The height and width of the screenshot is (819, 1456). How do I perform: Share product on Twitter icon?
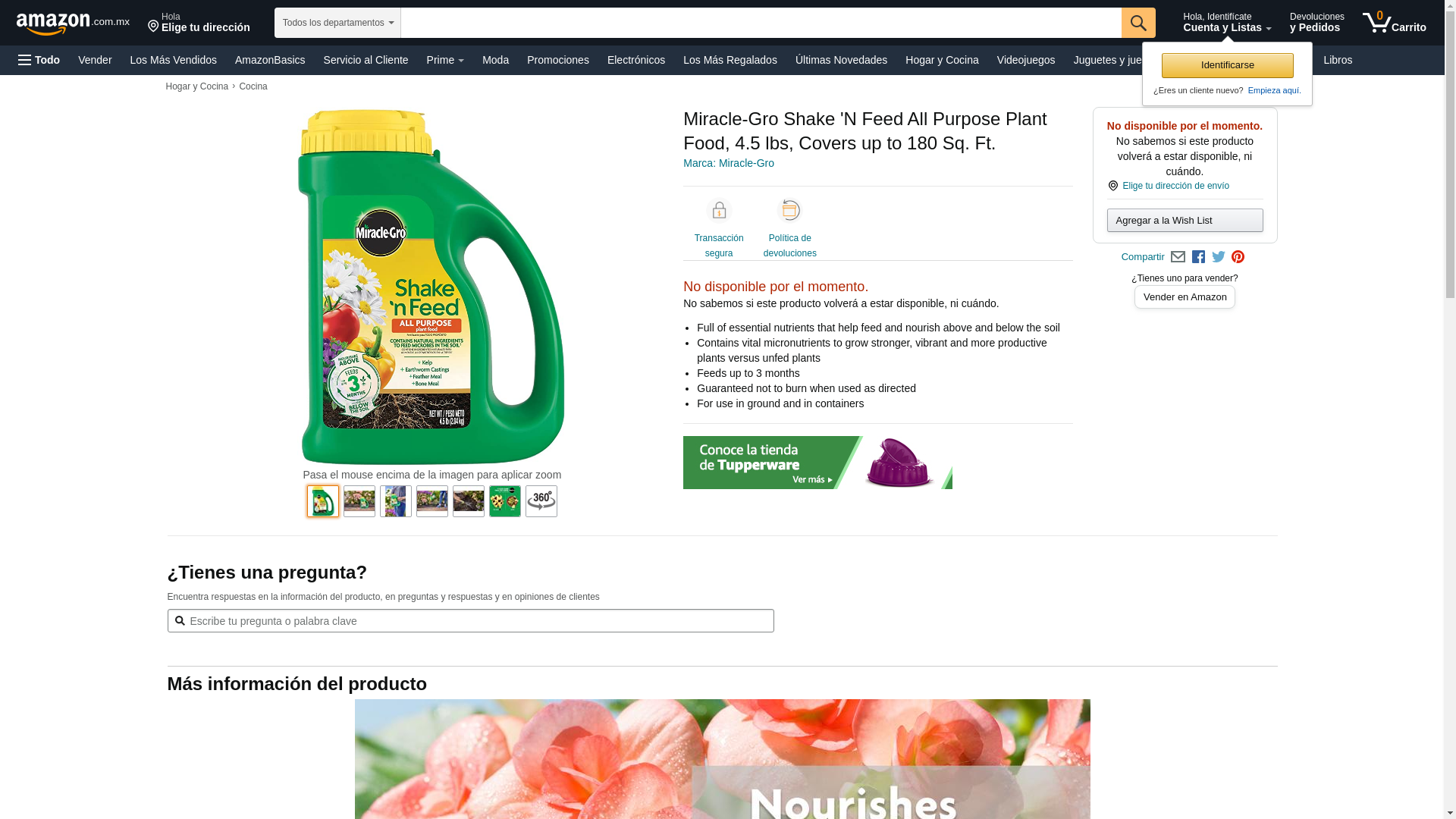(1219, 257)
